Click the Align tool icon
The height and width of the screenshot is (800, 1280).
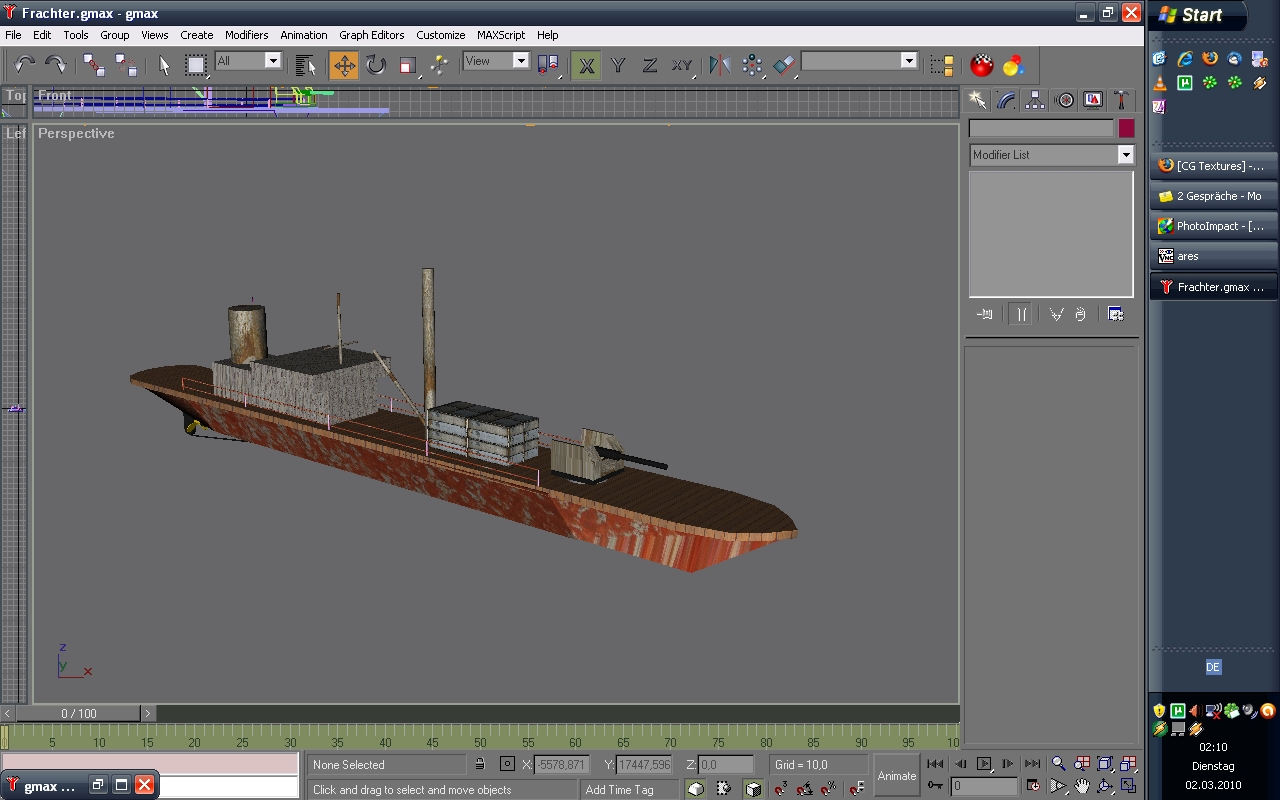click(784, 66)
